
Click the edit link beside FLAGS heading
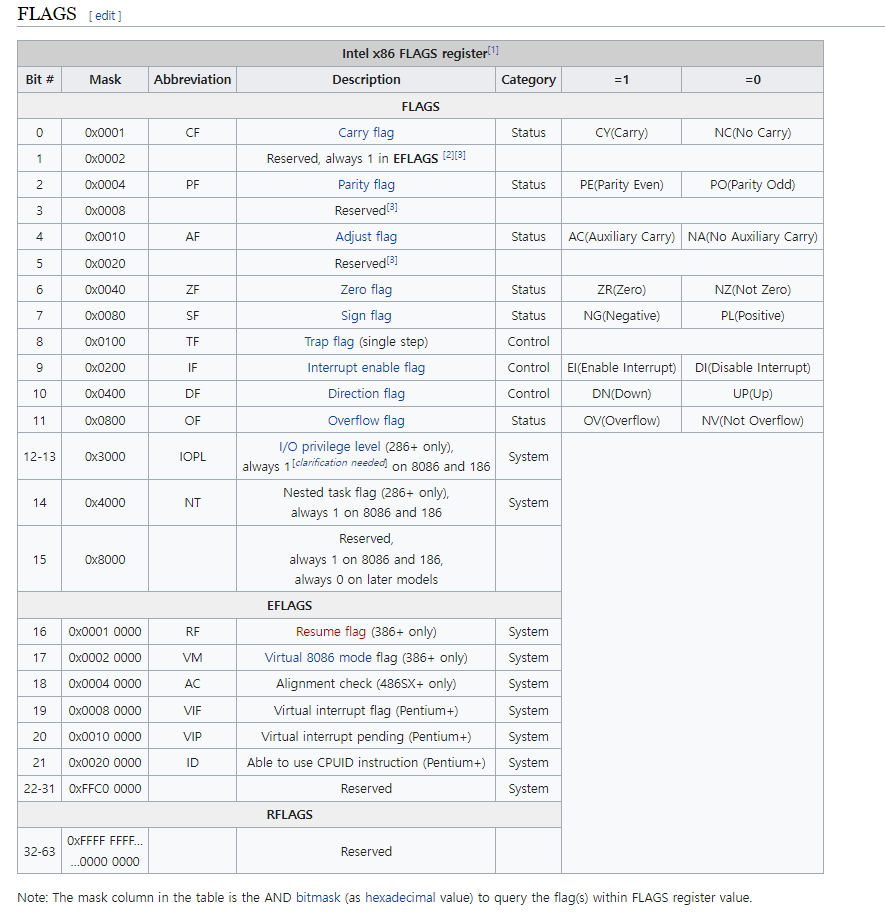(x=105, y=16)
